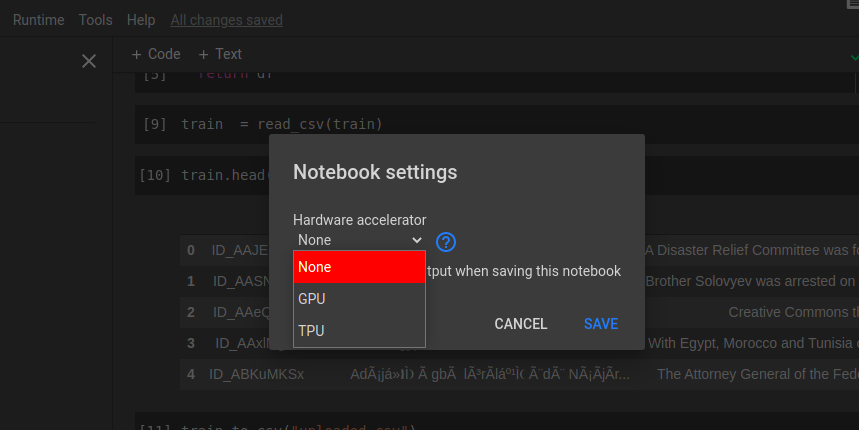Collapse the Hardware accelerator dropdown
859x430 pixels.
point(360,240)
